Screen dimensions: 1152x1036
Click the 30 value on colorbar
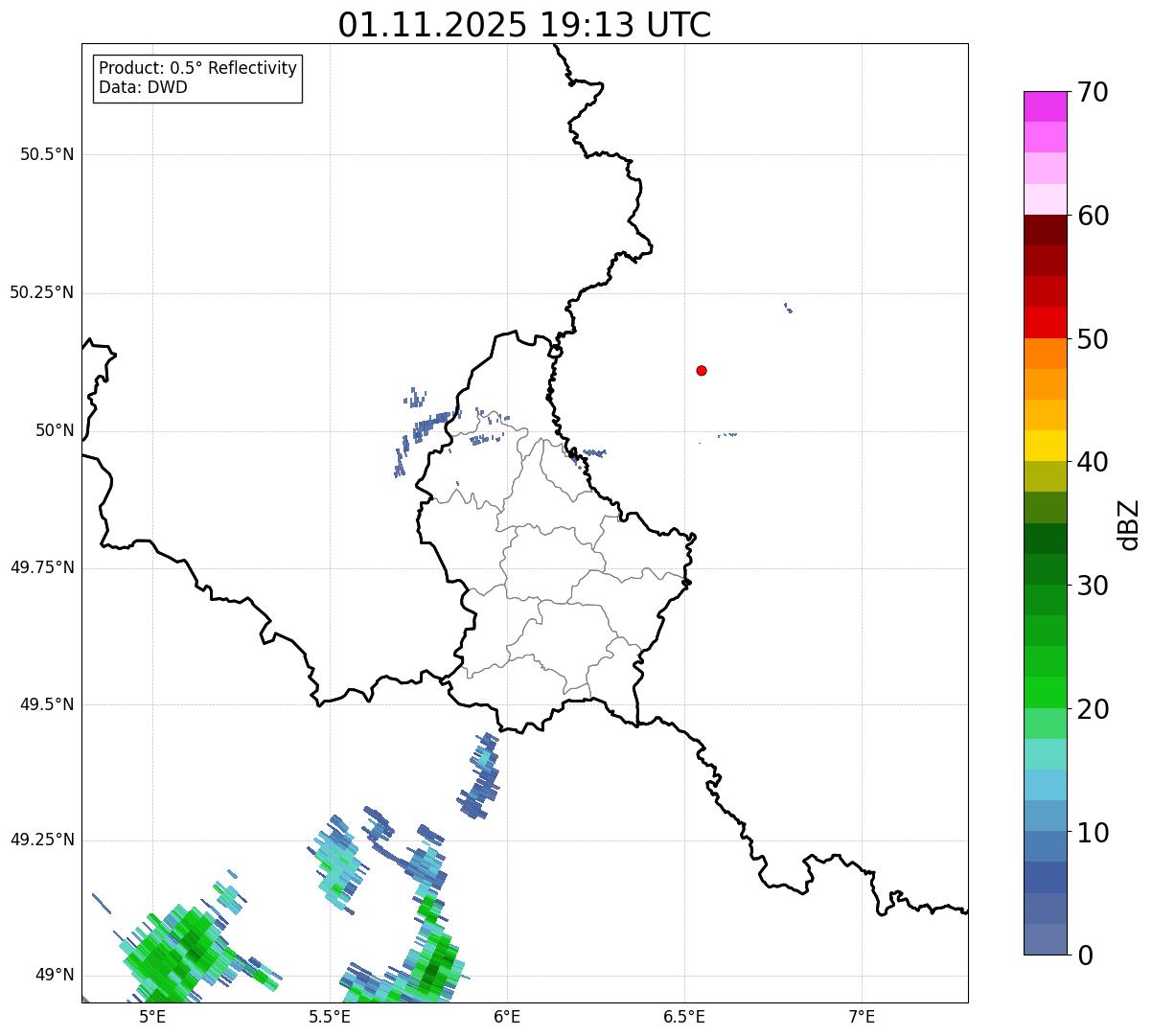point(1093,586)
